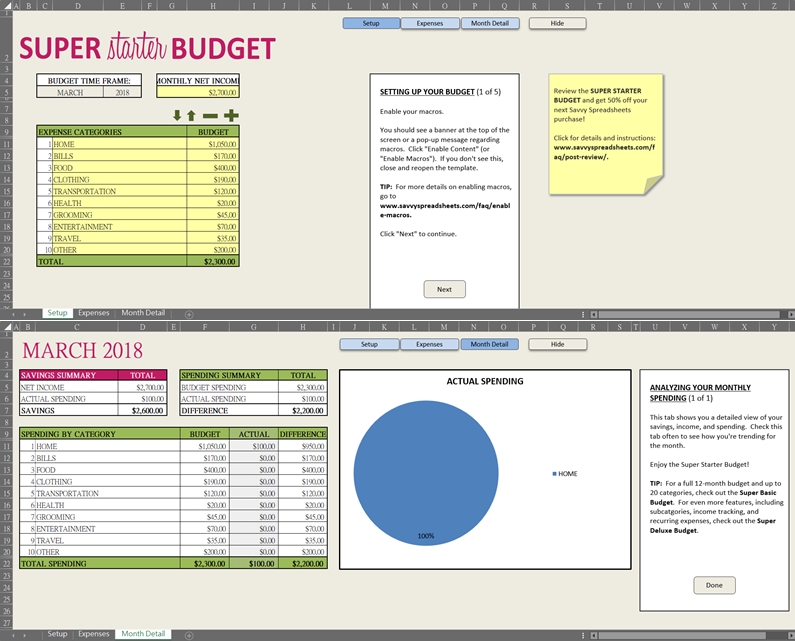Select the HOME actual $100.00 cell in Month Detail
Viewport: 795px width, 641px height.
click(254, 446)
